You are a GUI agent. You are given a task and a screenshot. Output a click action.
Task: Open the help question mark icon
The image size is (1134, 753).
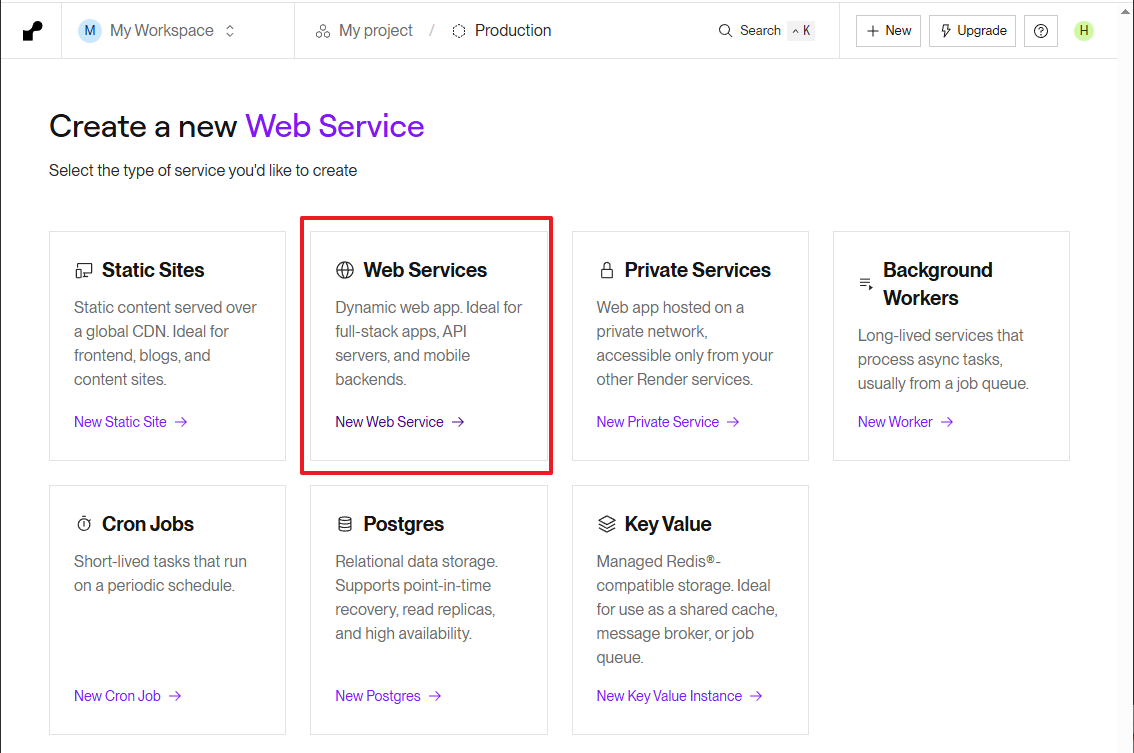coord(1041,31)
